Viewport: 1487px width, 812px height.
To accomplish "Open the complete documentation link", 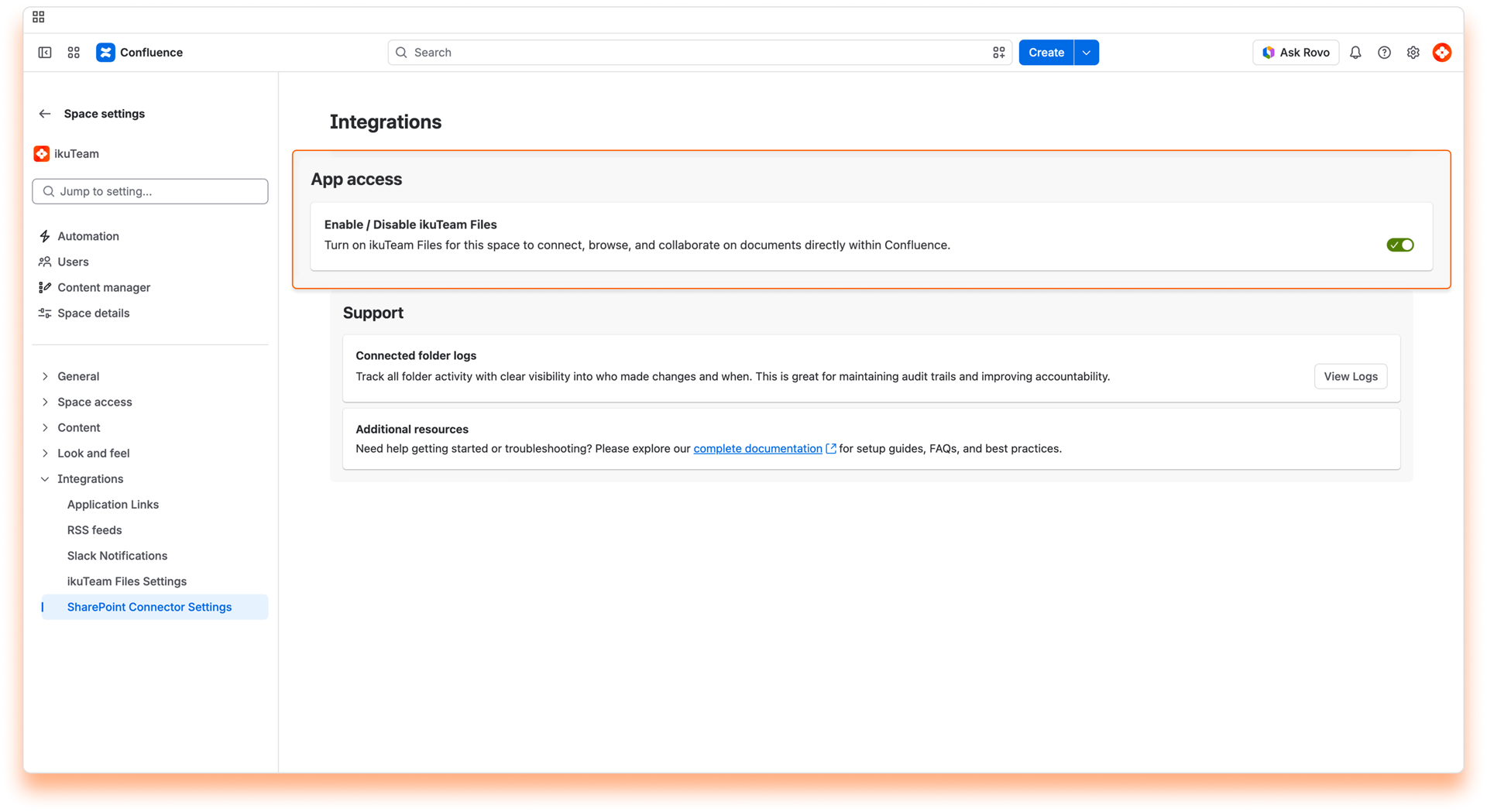I will click(757, 449).
